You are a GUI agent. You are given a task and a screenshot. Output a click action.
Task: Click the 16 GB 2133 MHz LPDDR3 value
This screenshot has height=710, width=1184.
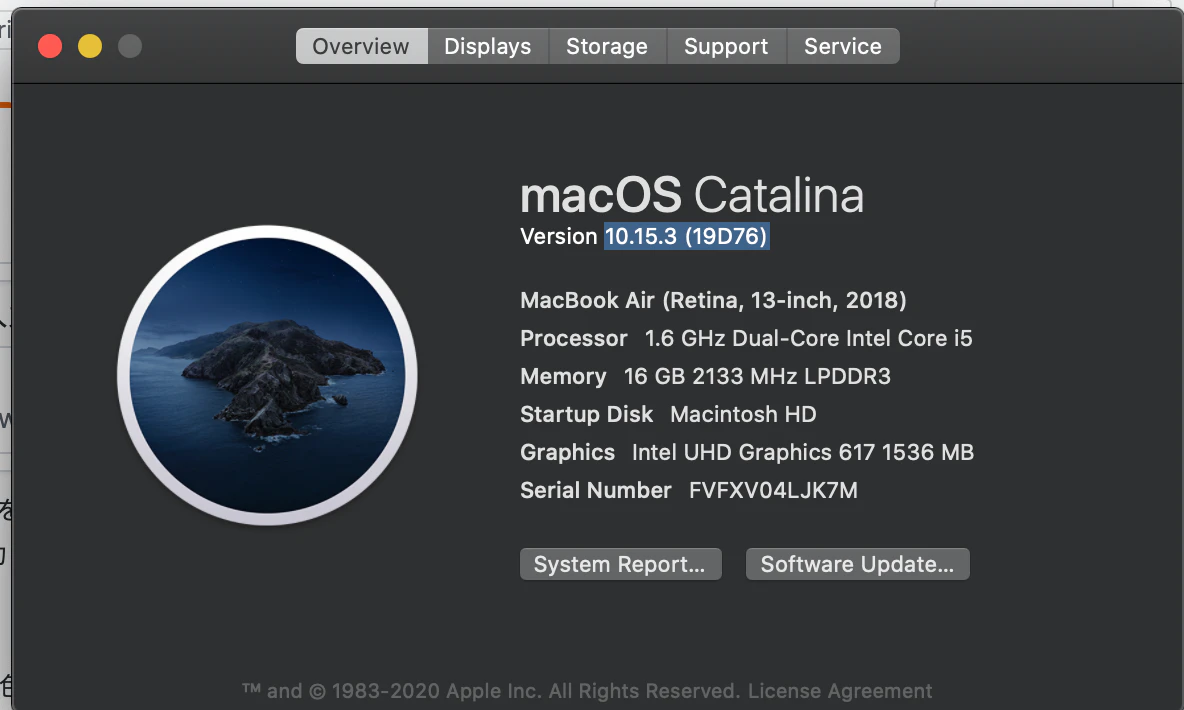[x=757, y=376]
